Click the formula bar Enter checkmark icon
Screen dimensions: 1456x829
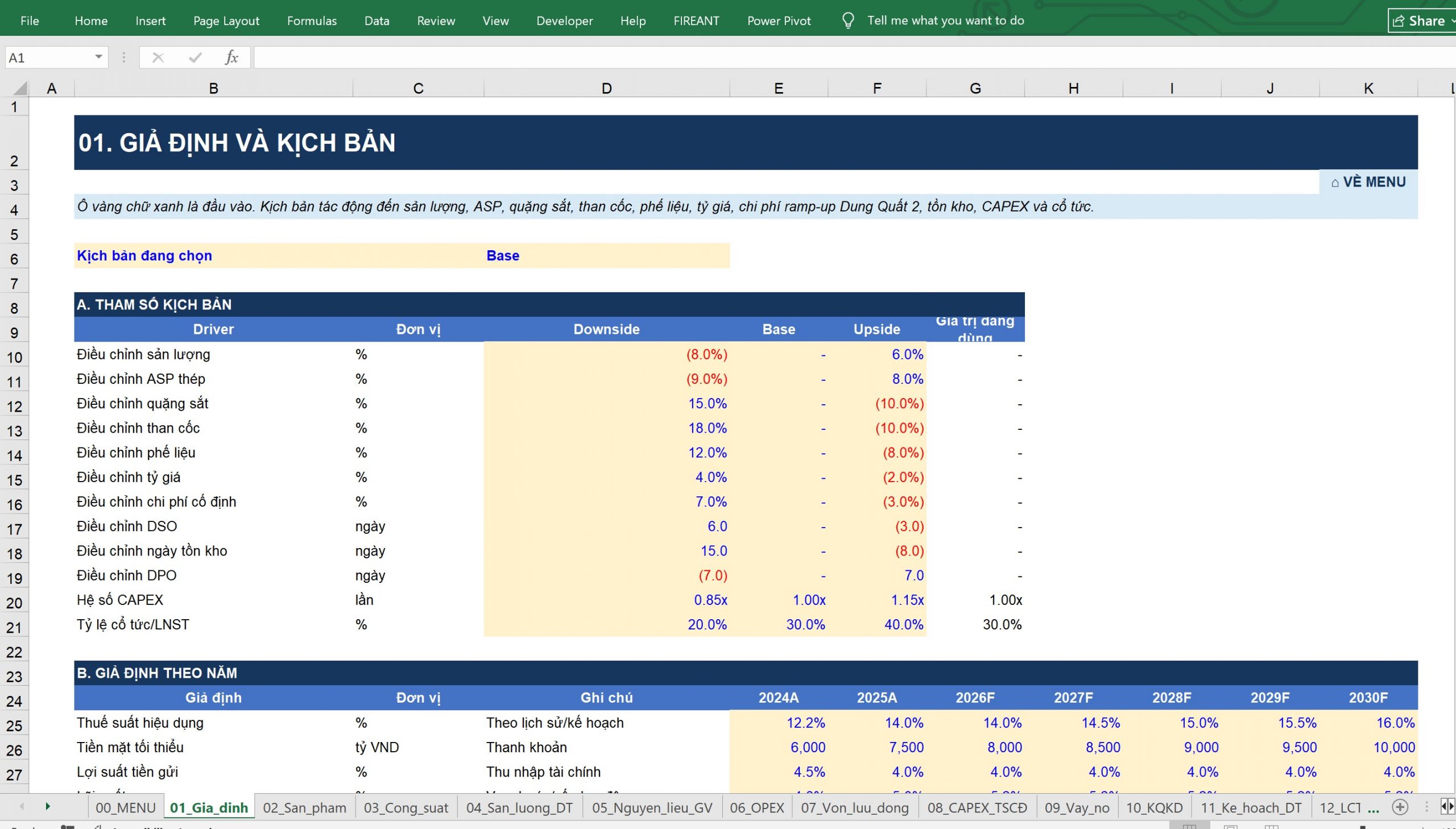click(195, 57)
